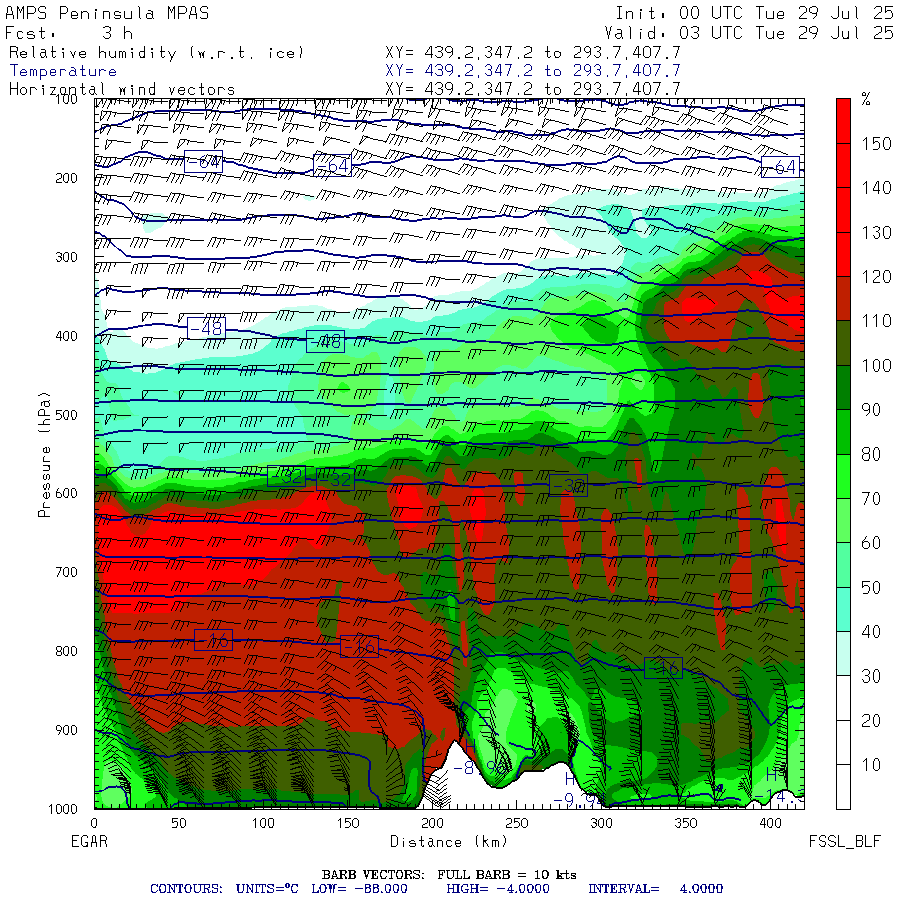
Task: Click the color bar label '60'
Action: click(x=871, y=542)
